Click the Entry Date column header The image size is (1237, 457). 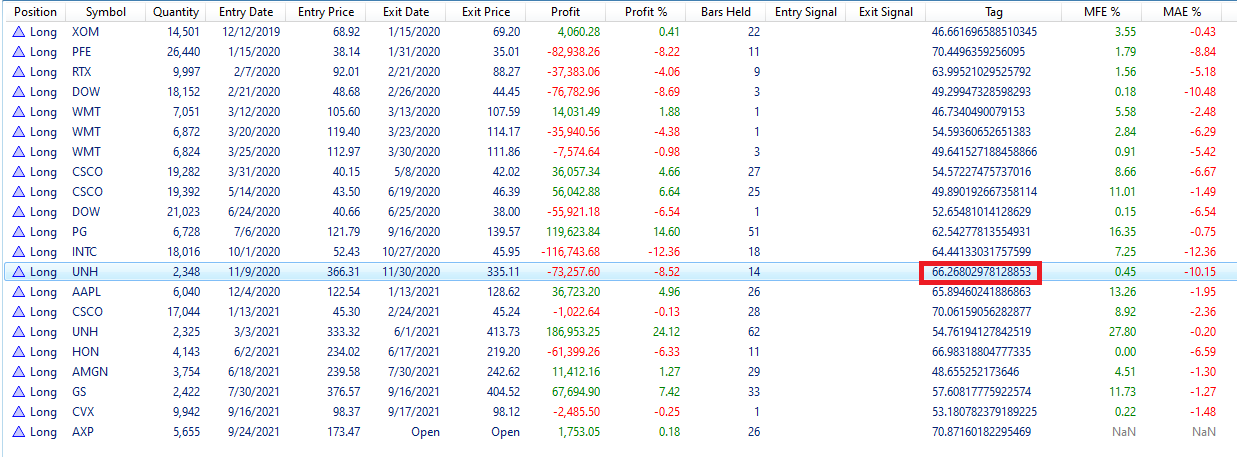click(x=245, y=12)
